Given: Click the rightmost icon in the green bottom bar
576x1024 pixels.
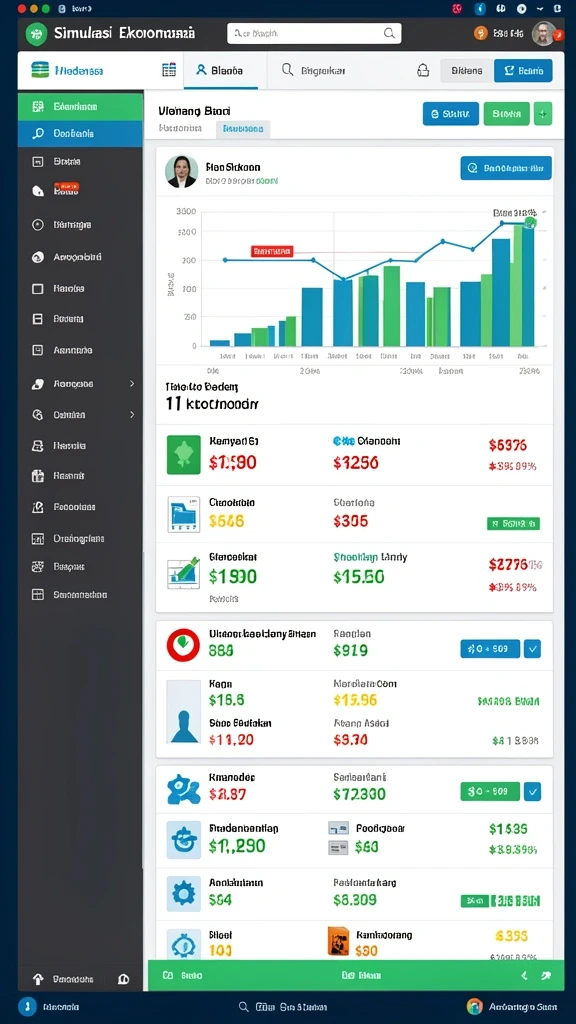Looking at the screenshot, I should 546,975.
